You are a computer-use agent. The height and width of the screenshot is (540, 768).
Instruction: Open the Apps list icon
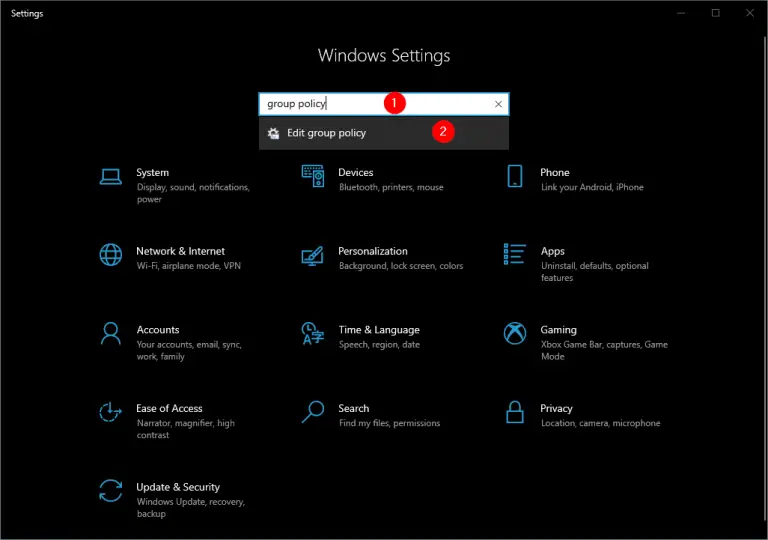pyautogui.click(x=514, y=254)
